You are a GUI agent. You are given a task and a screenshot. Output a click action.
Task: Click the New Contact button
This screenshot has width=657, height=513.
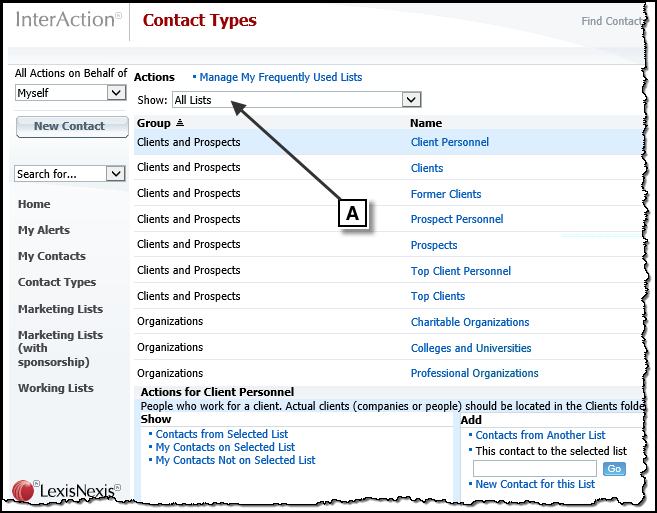click(72, 127)
